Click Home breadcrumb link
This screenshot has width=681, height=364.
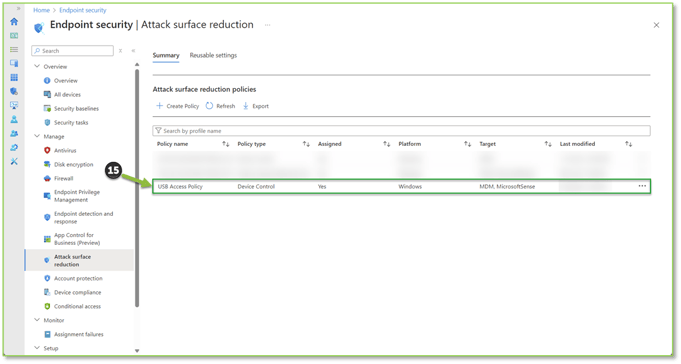pyautogui.click(x=41, y=10)
